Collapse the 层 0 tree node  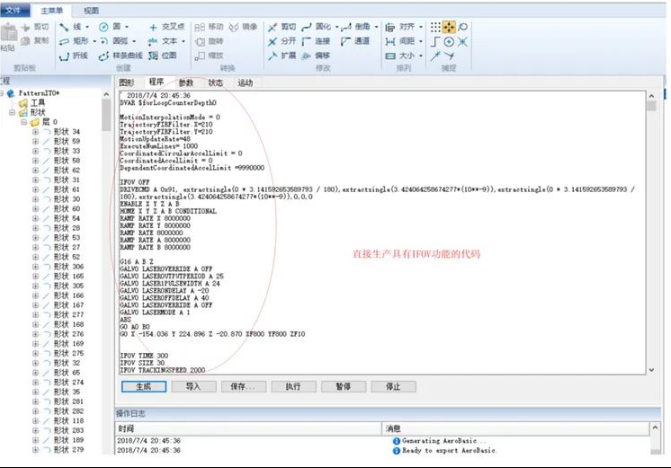(22, 121)
